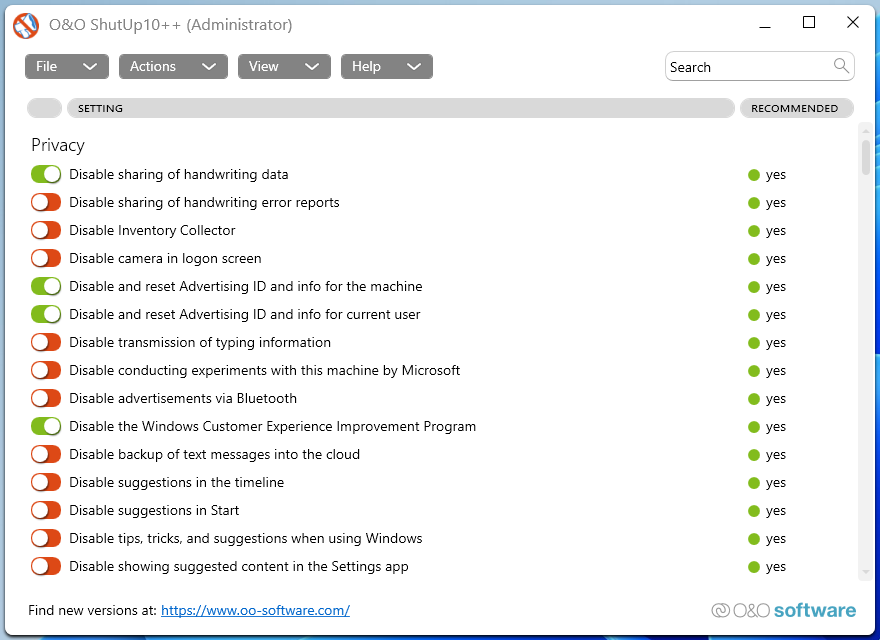Enable Disable suggestions in the timeline
880x640 pixels.
tap(46, 482)
